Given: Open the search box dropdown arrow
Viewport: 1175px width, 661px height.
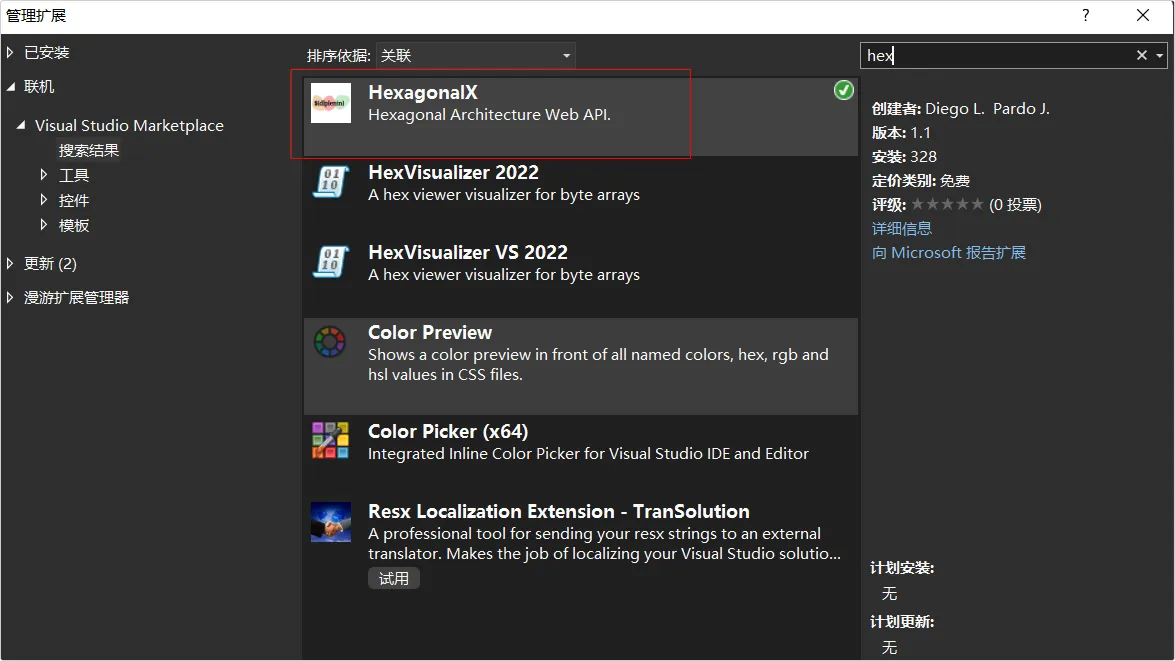Looking at the screenshot, I should click(1159, 55).
